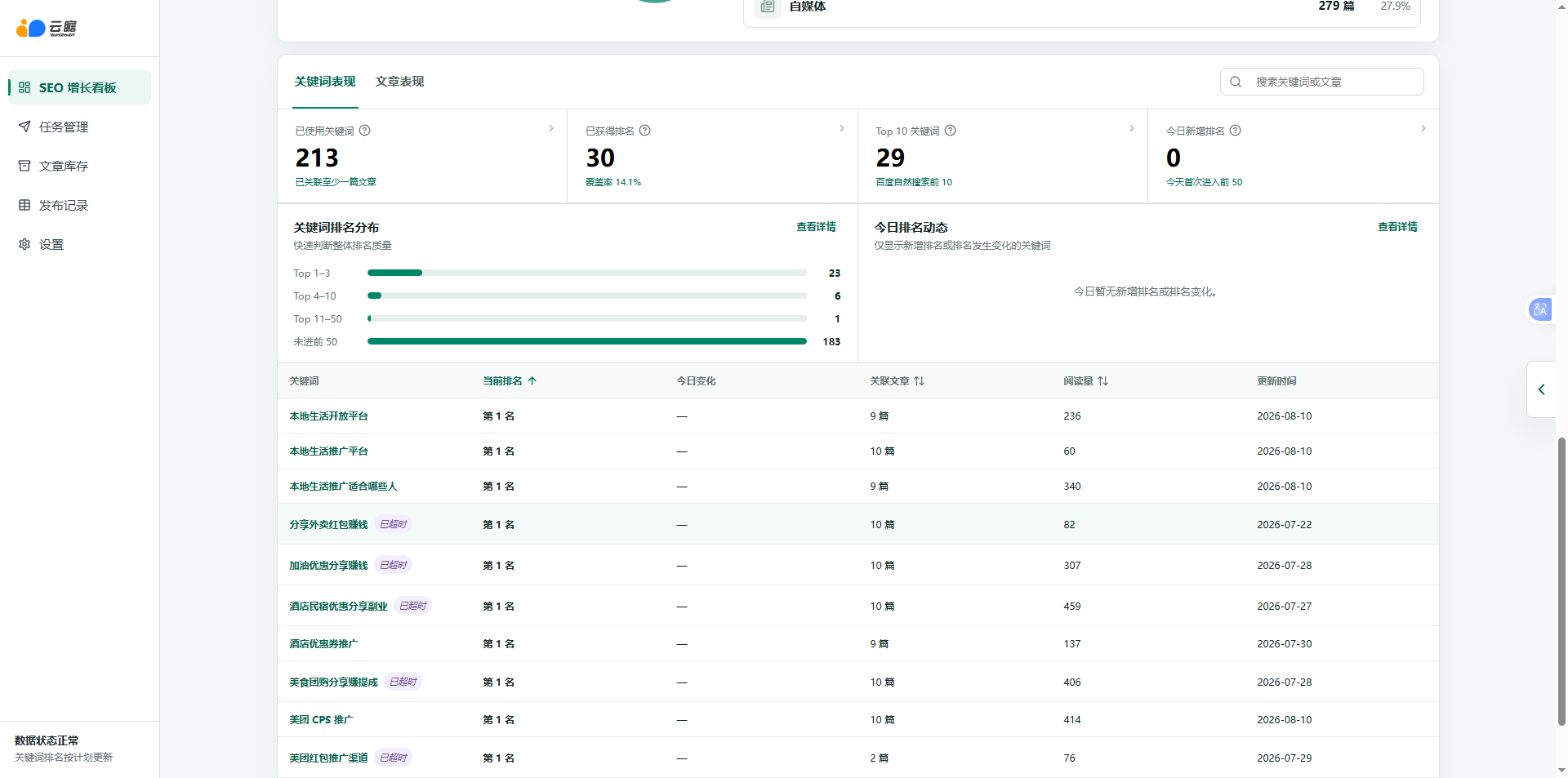
Task: Open keyword 本地生活推广适合哪些人
Action: tap(343, 487)
